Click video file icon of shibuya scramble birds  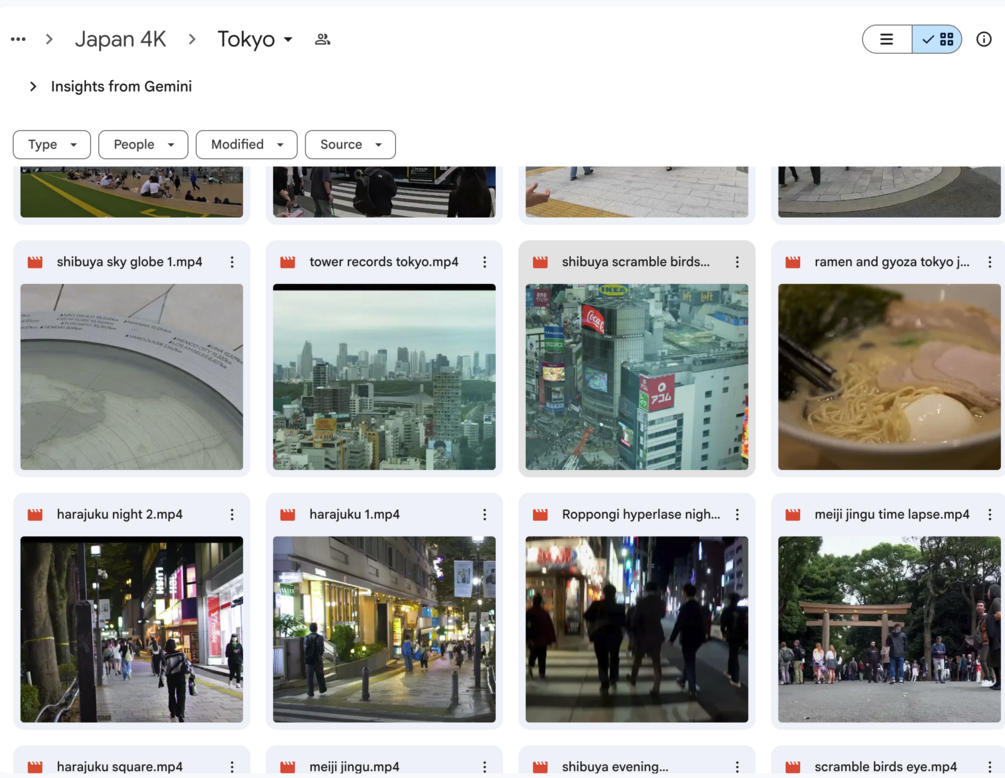pos(540,262)
